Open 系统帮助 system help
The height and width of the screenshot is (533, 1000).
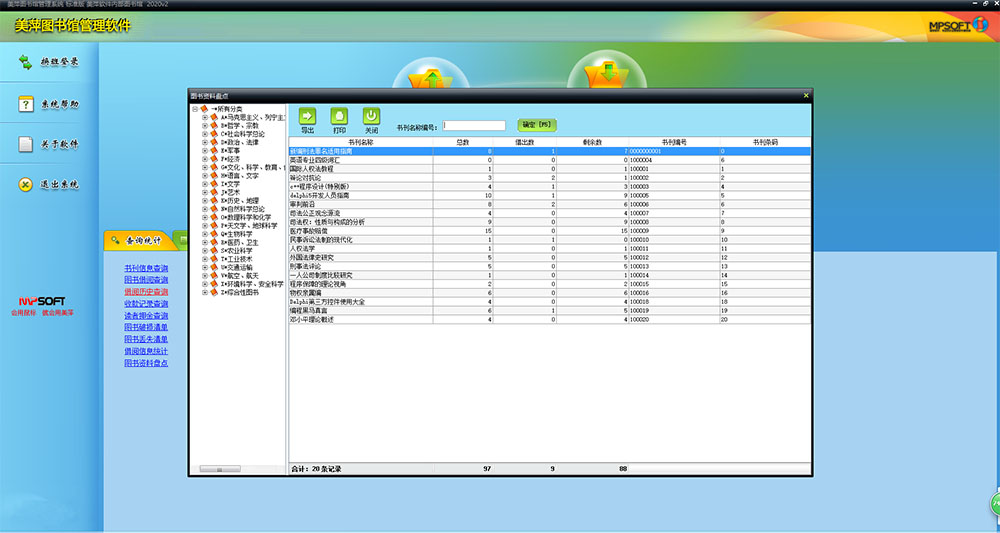26,105
